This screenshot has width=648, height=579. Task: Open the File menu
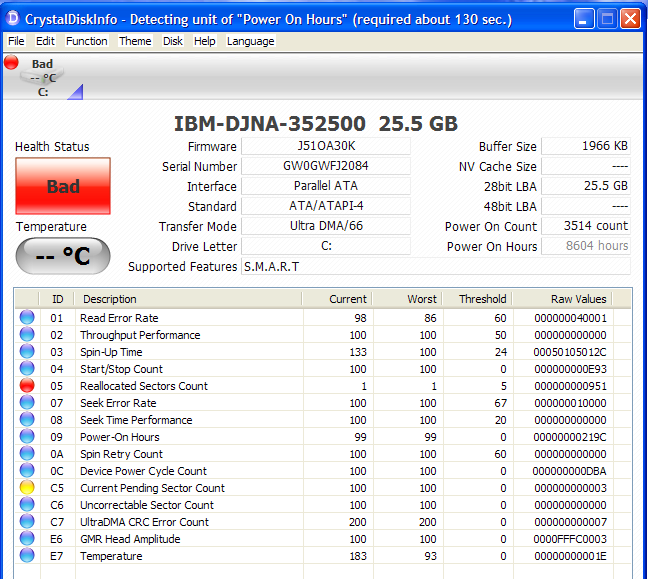(16, 41)
